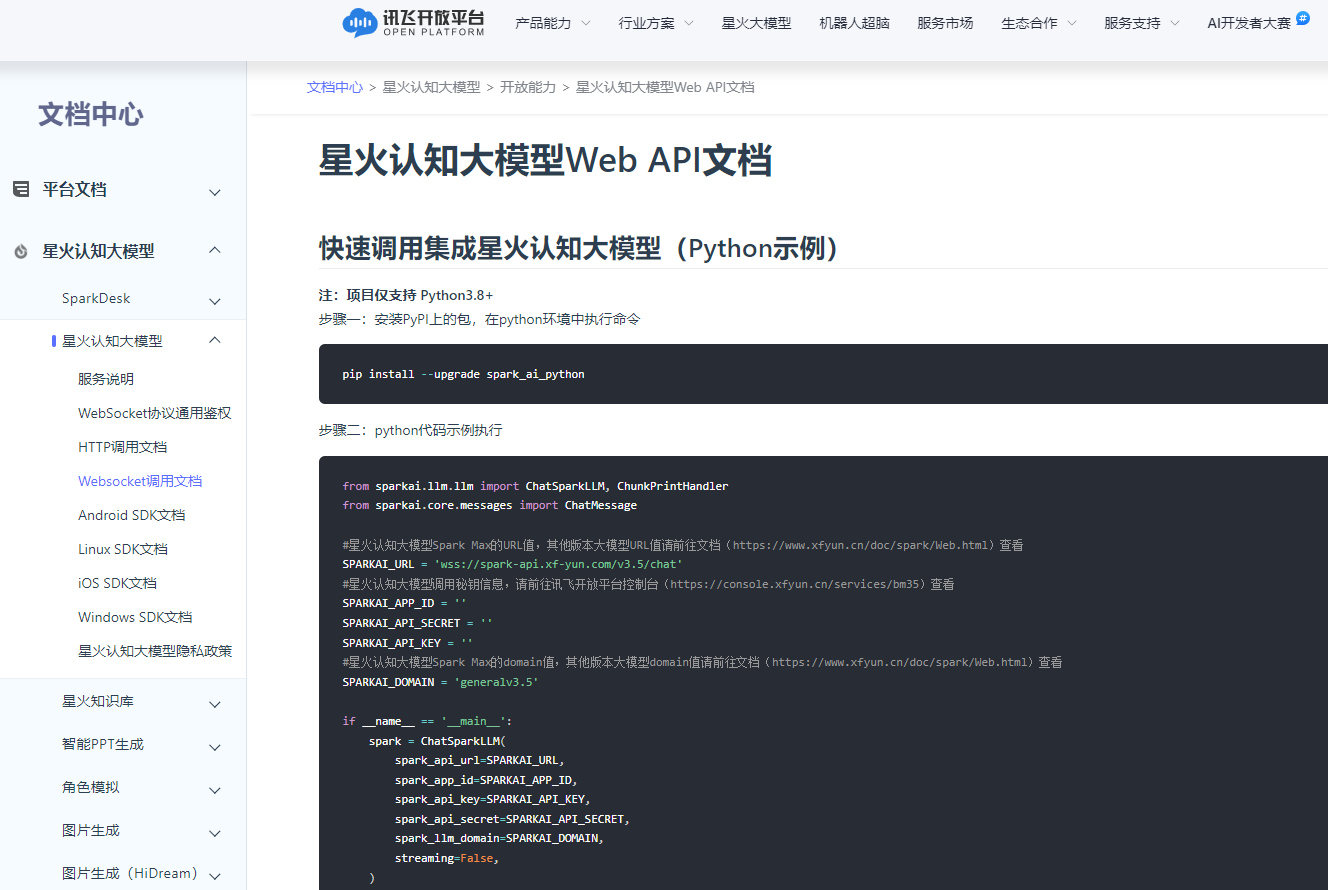Select Websocket调用文档 in sidebar
The image size is (1328, 890).
(x=140, y=481)
